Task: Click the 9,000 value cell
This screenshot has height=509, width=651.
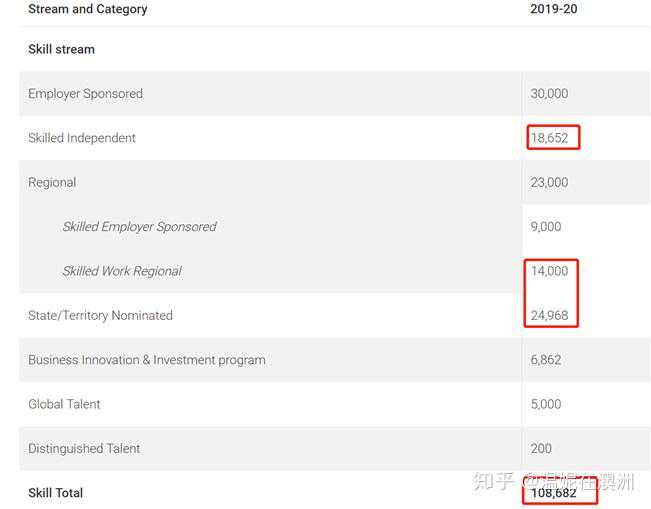Action: pos(546,227)
